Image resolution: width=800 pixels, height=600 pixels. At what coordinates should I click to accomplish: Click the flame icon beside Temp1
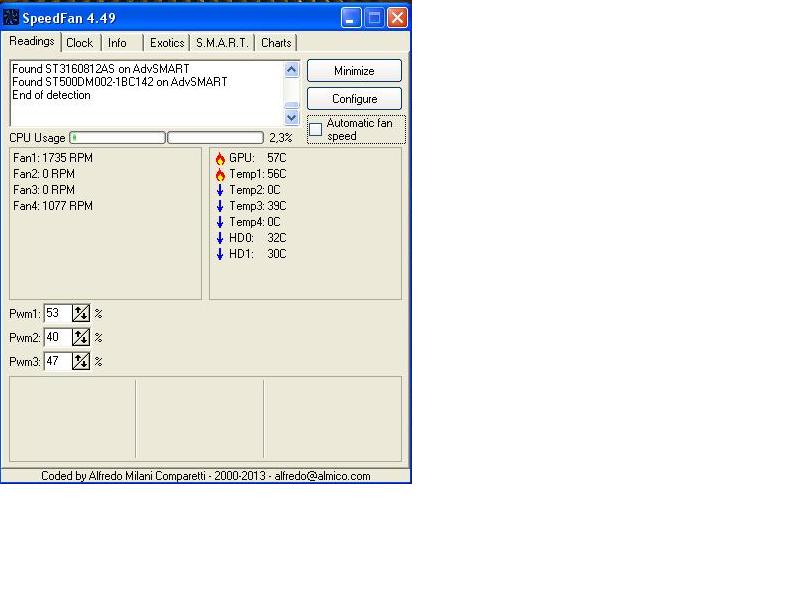tap(220, 174)
